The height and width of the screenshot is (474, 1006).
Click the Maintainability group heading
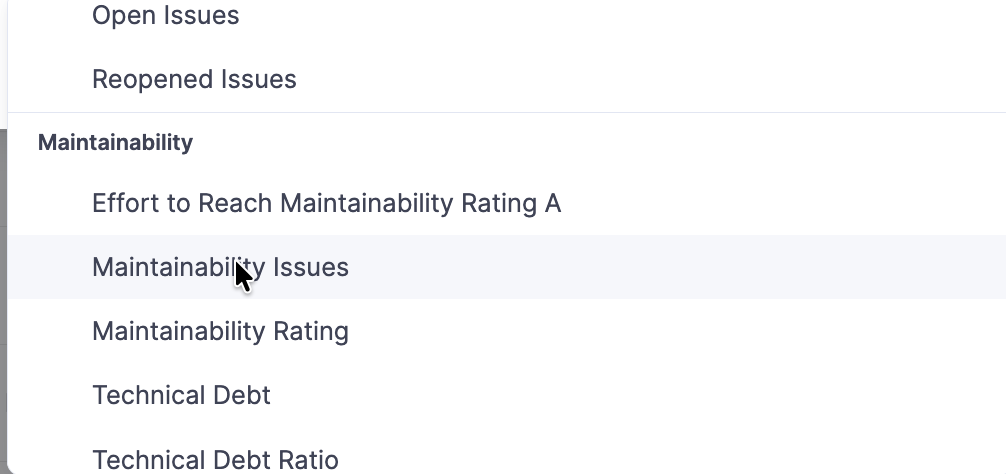coord(115,143)
